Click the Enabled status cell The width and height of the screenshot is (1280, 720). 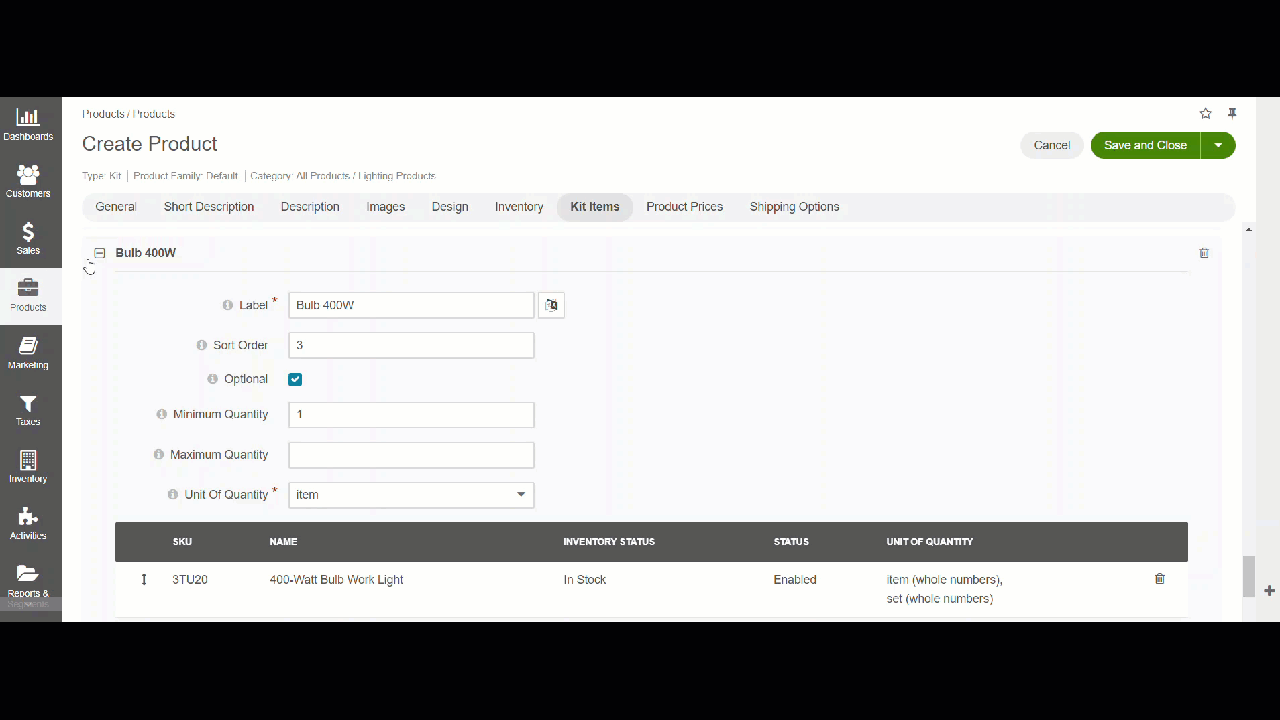[795, 580]
